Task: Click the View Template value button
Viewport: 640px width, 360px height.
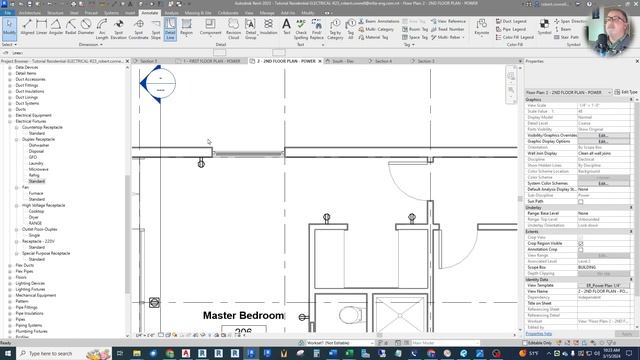Action: (x=603, y=285)
